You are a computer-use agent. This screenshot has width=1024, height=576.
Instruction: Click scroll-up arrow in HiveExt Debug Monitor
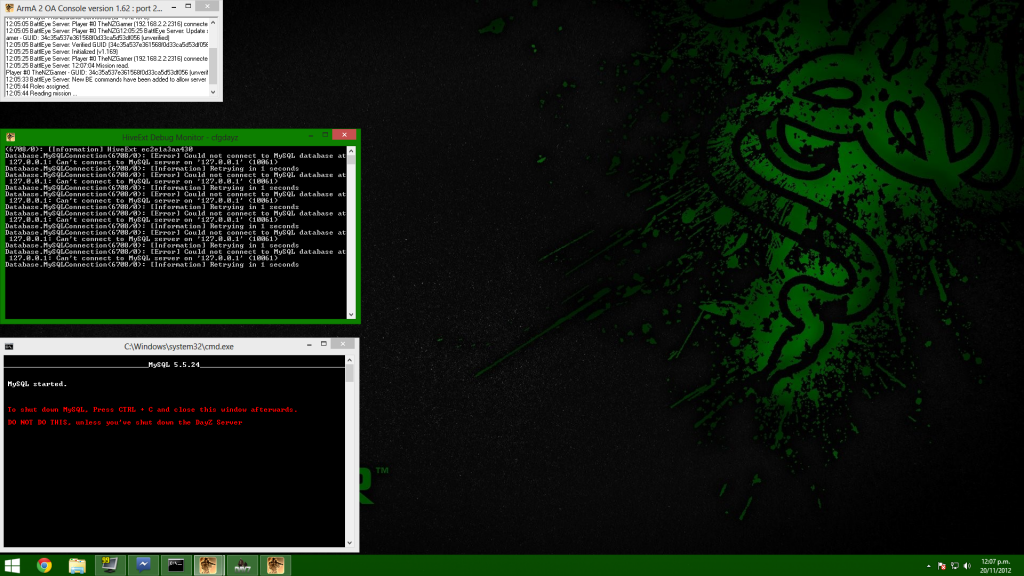pos(351,151)
